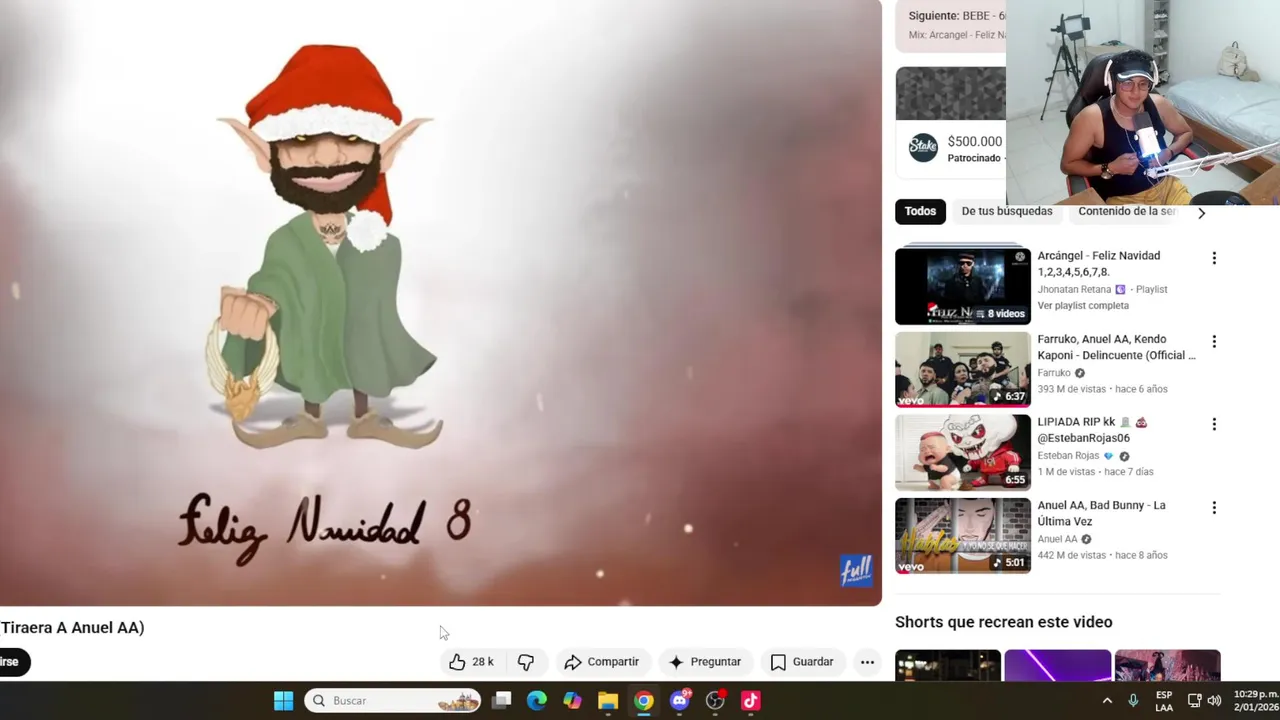Open the clock showing 10:29 p.m.
Screen dimensions: 1280x720
click(1255, 701)
